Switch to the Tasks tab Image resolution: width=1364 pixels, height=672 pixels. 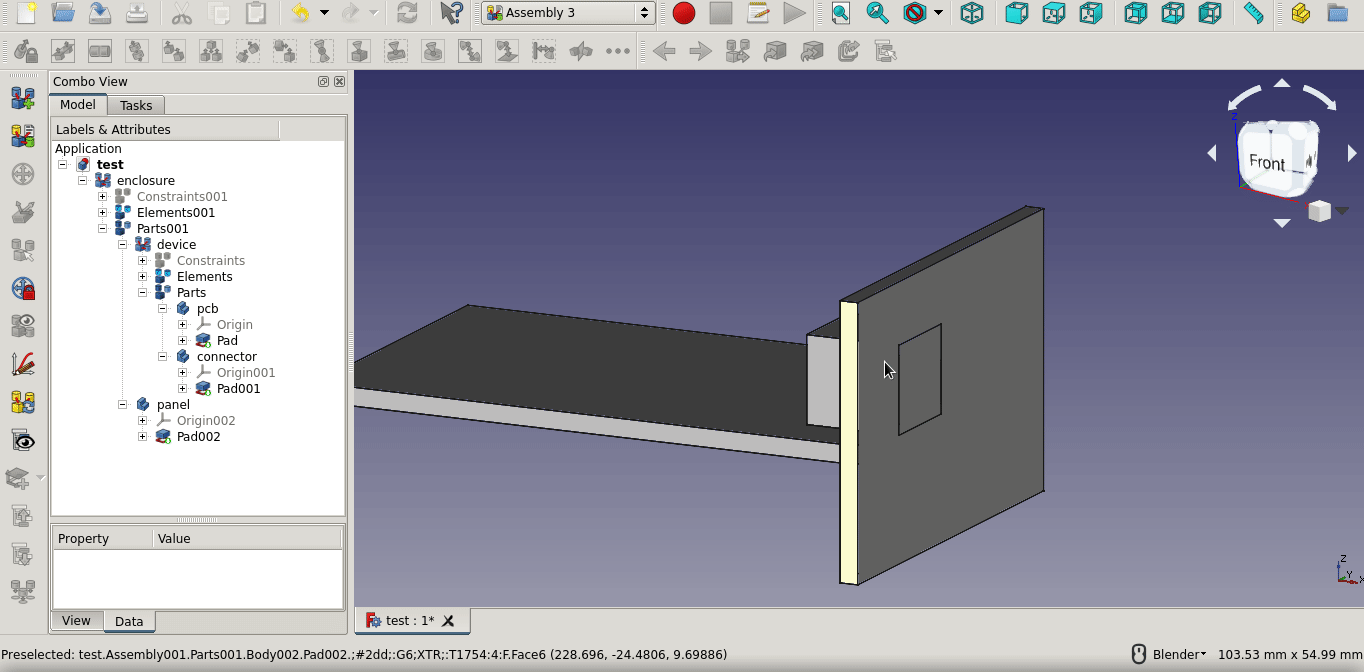point(136,105)
